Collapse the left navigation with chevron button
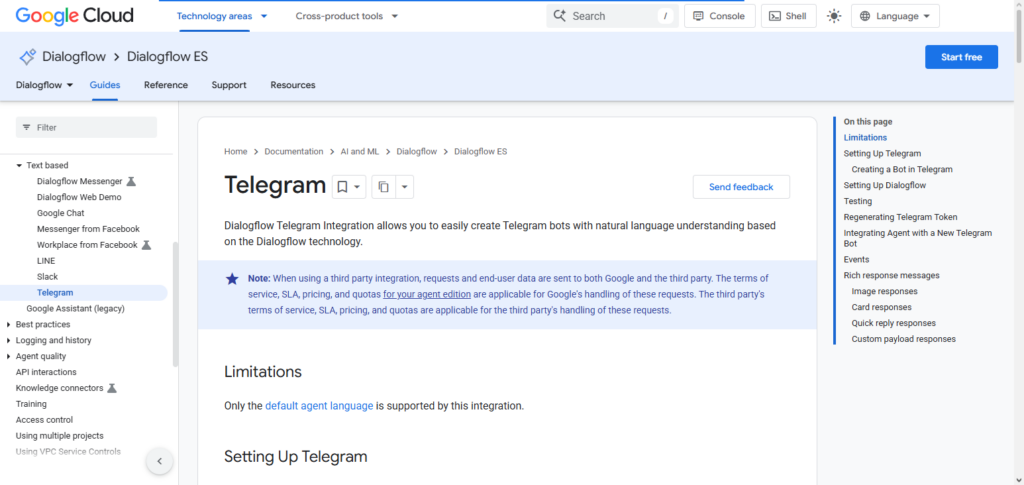 click(159, 461)
